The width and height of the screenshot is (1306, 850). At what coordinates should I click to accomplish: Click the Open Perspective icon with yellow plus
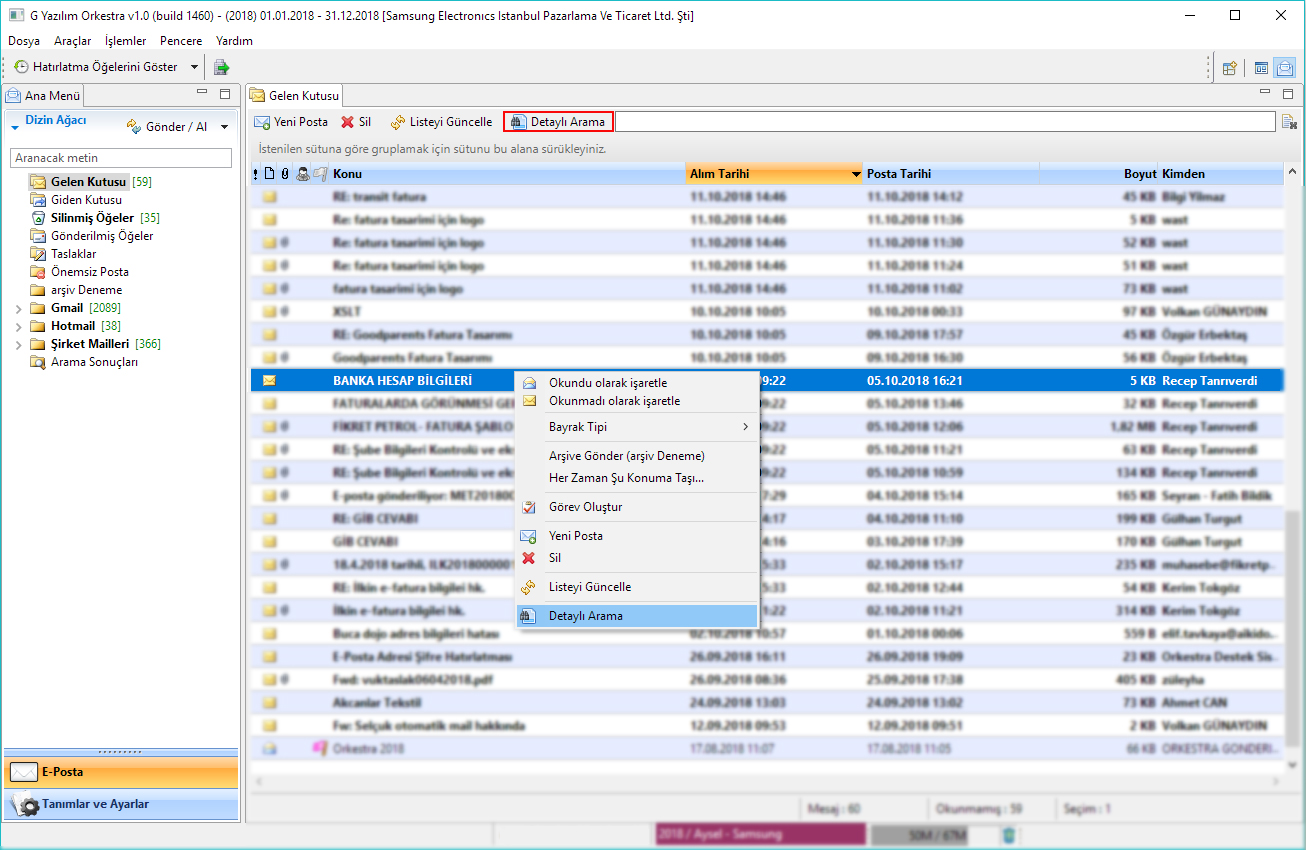[x=1230, y=68]
